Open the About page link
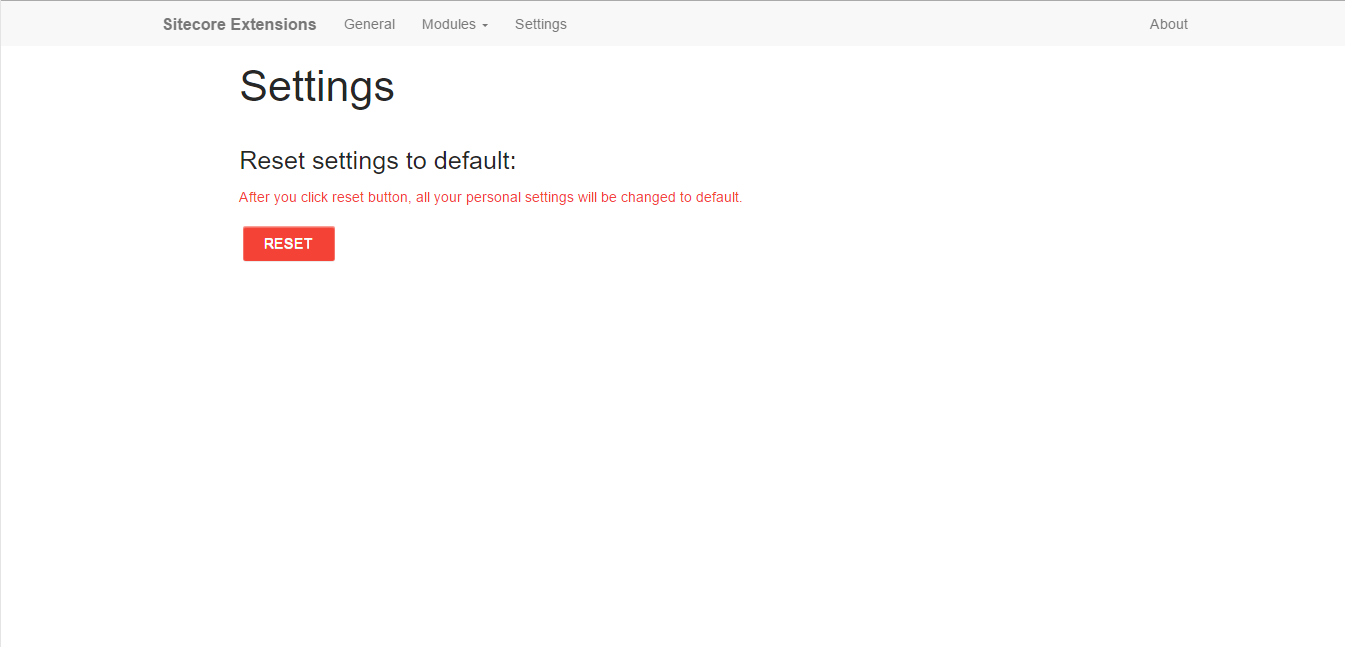Screen dimensions: 1345x647 1168,24
